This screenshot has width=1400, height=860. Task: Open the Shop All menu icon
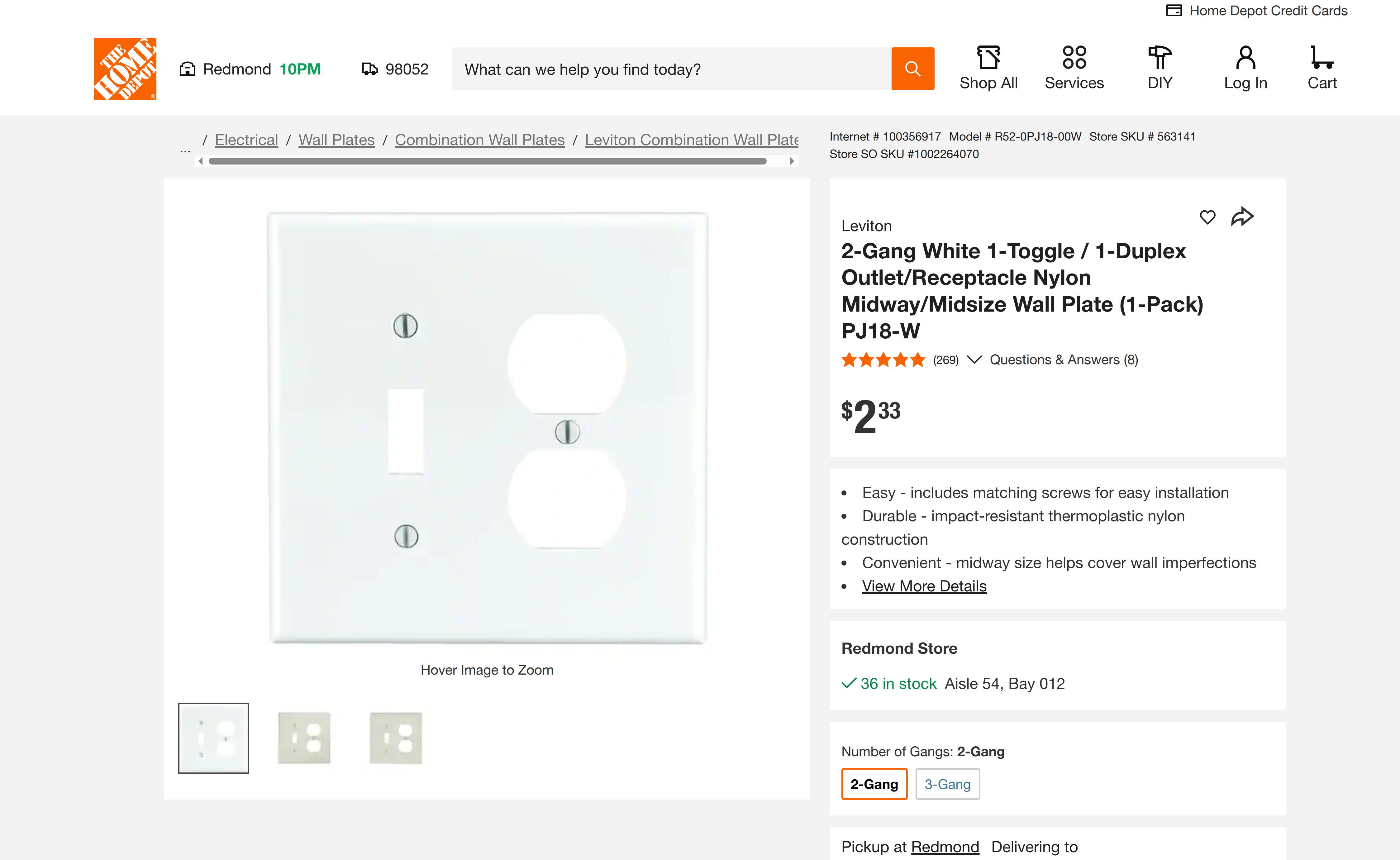(988, 57)
